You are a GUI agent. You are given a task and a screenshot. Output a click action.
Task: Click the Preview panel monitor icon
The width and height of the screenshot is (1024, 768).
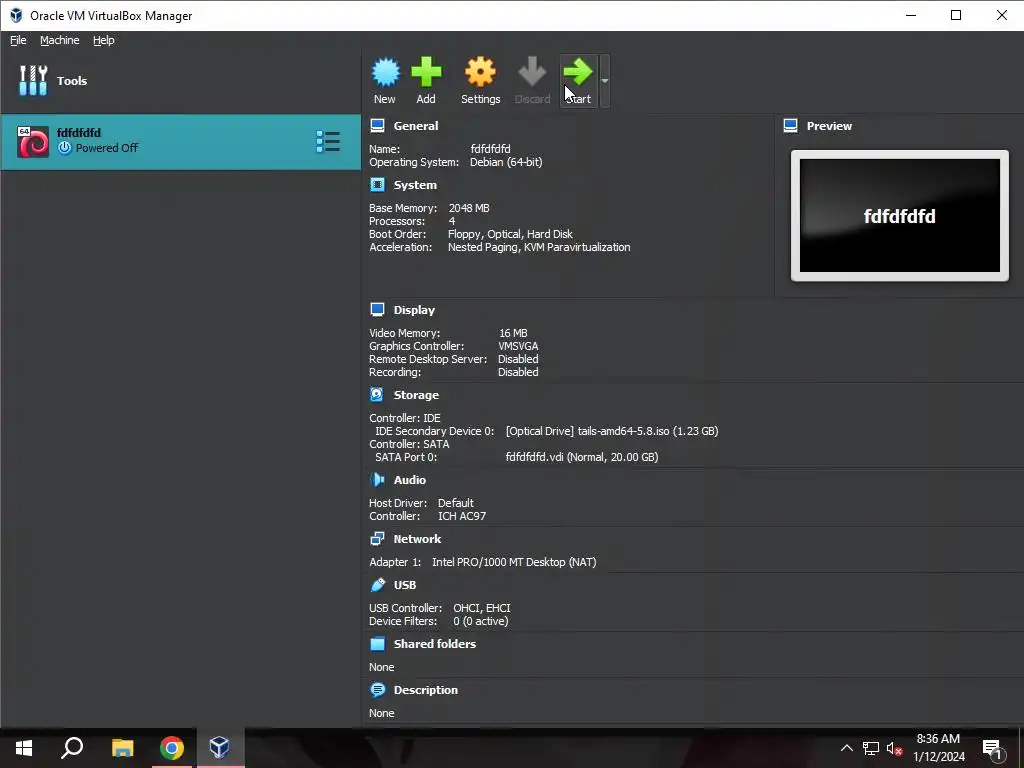point(790,125)
